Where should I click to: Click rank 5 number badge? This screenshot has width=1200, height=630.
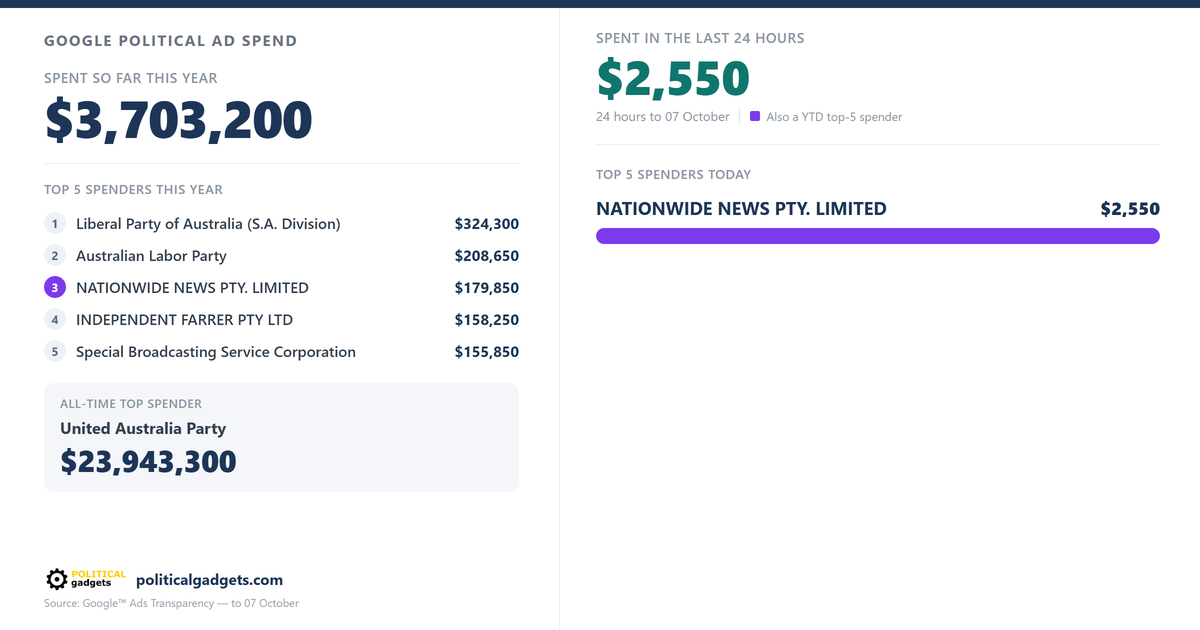click(x=55, y=352)
